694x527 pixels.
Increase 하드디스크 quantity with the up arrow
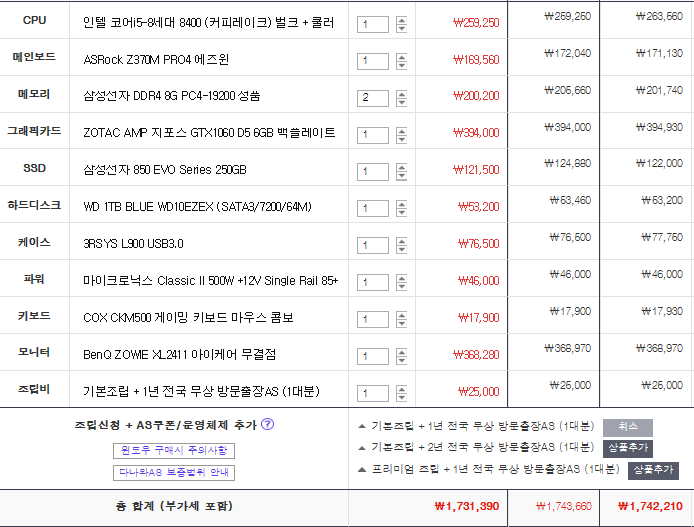pyautogui.click(x=401, y=205)
